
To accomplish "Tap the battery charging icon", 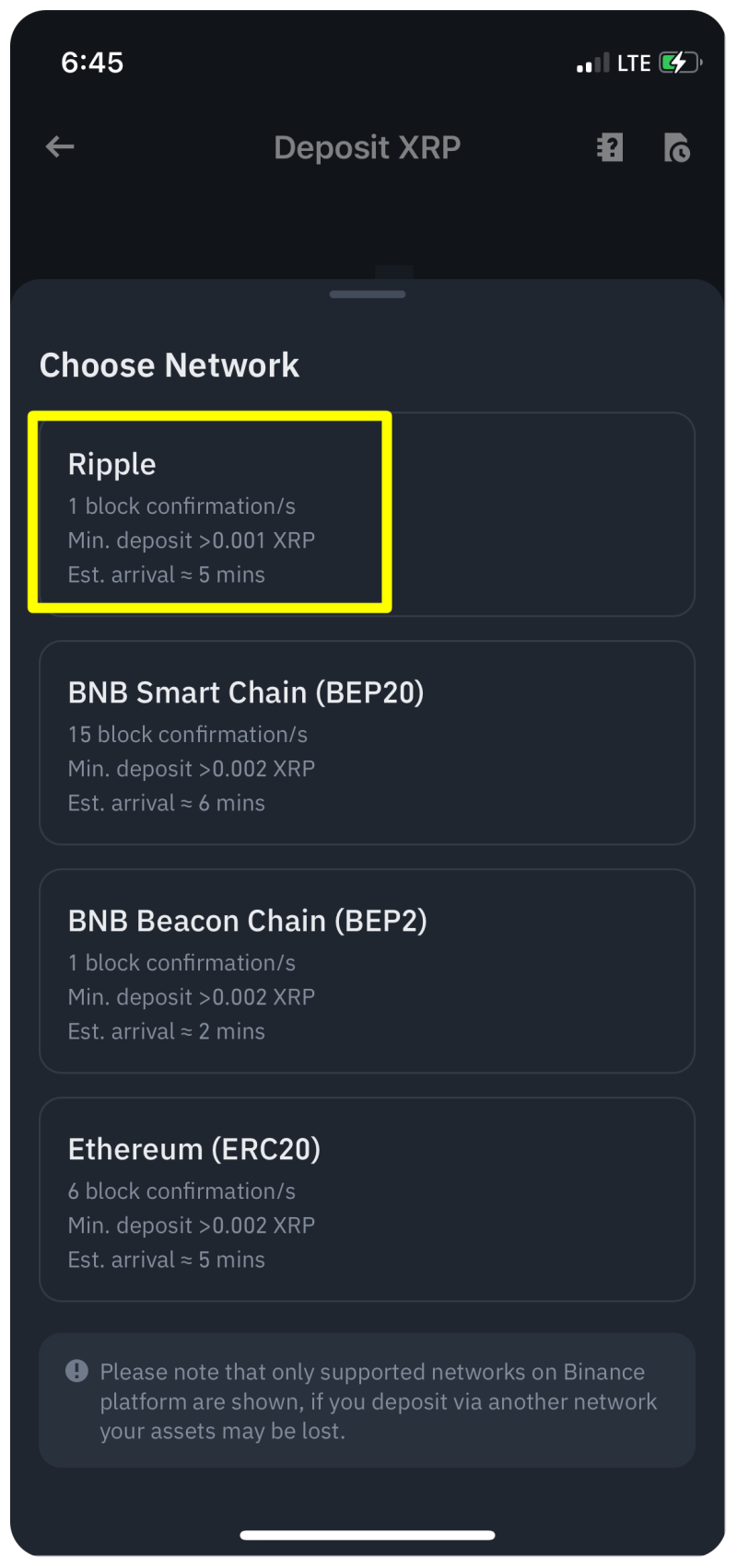I will point(680,63).
